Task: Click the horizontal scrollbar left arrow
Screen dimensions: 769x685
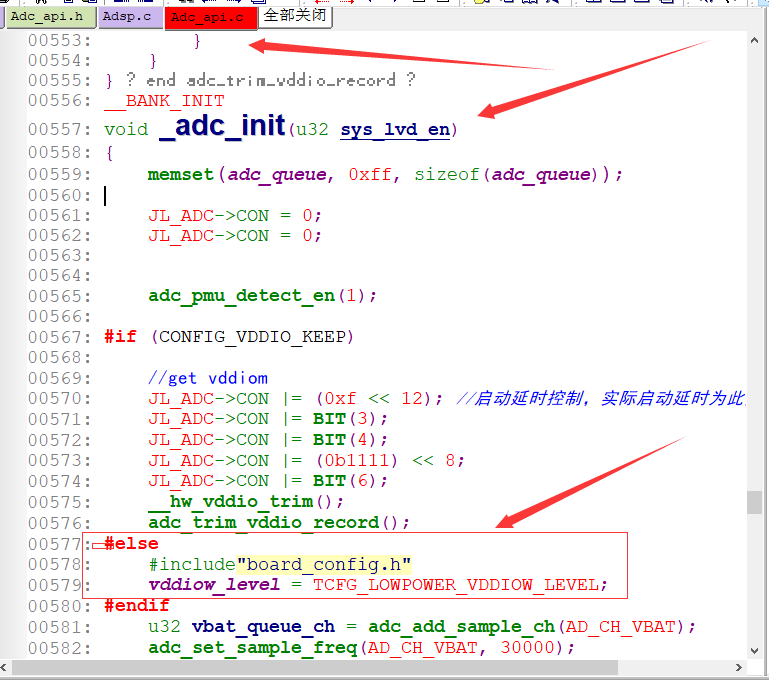Action: 4,667
